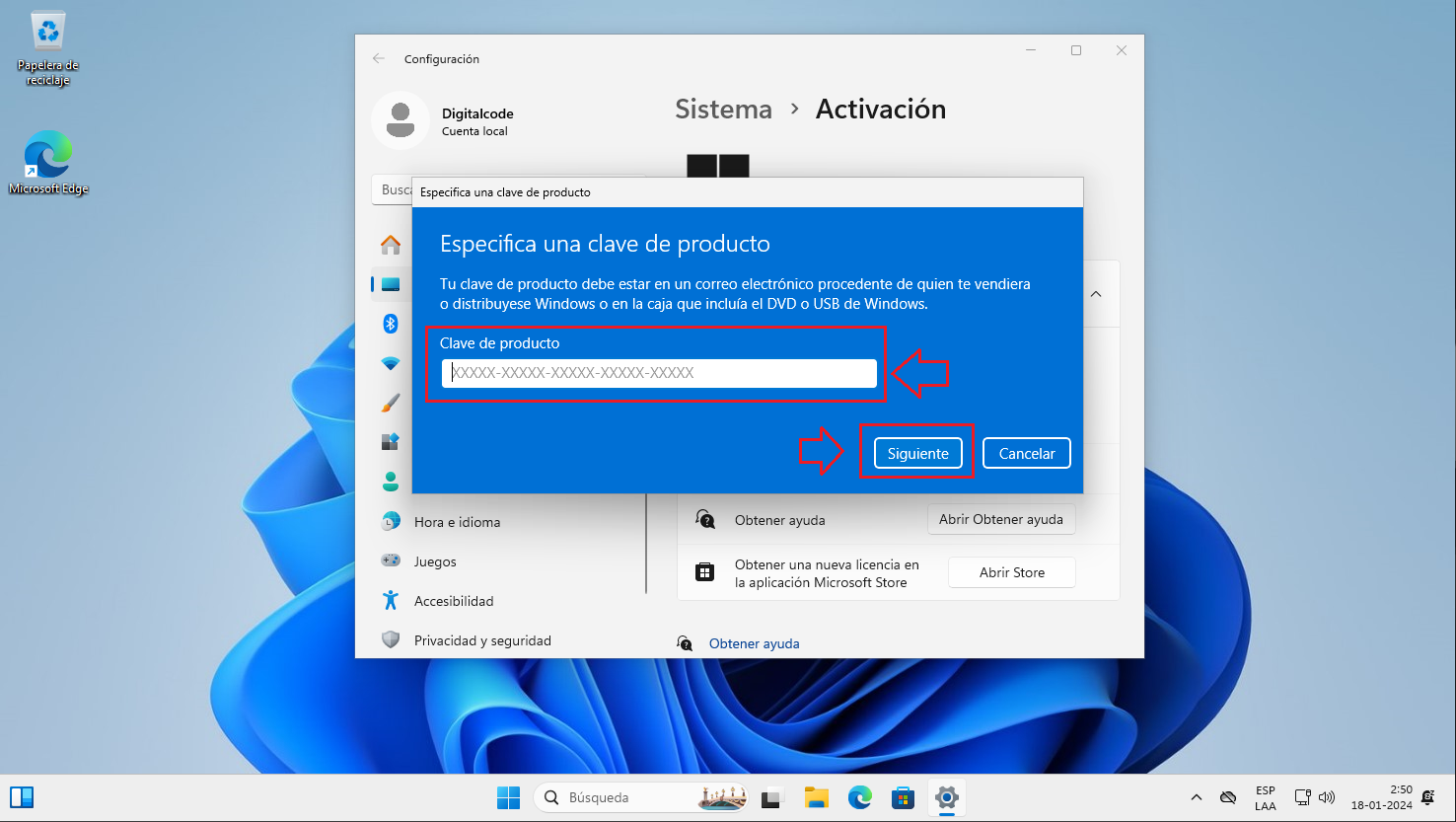Click the network icon in system tray
Image resolution: width=1456 pixels, height=822 pixels.
(1302, 797)
